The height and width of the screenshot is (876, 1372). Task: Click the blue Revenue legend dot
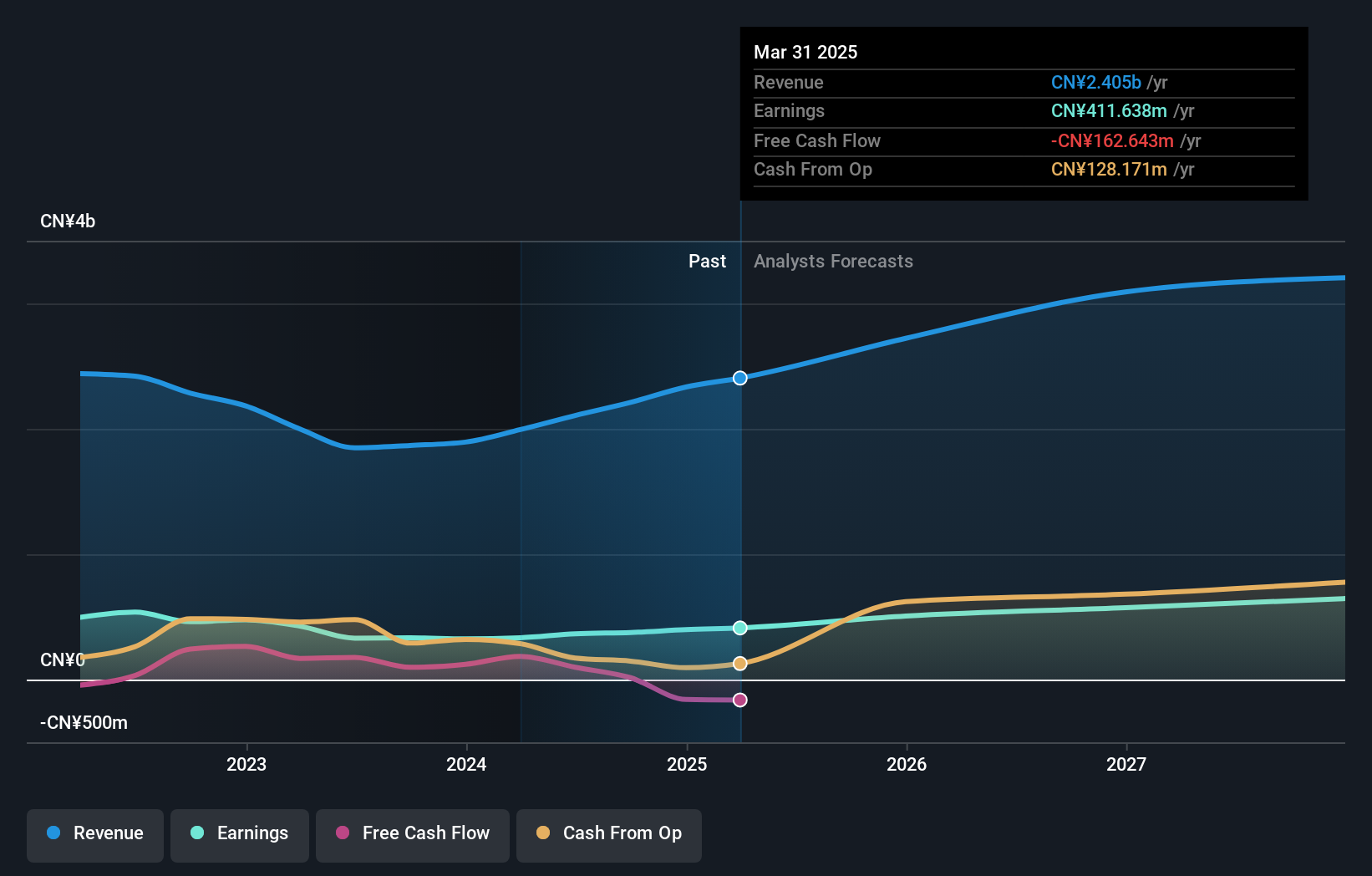[x=53, y=833]
